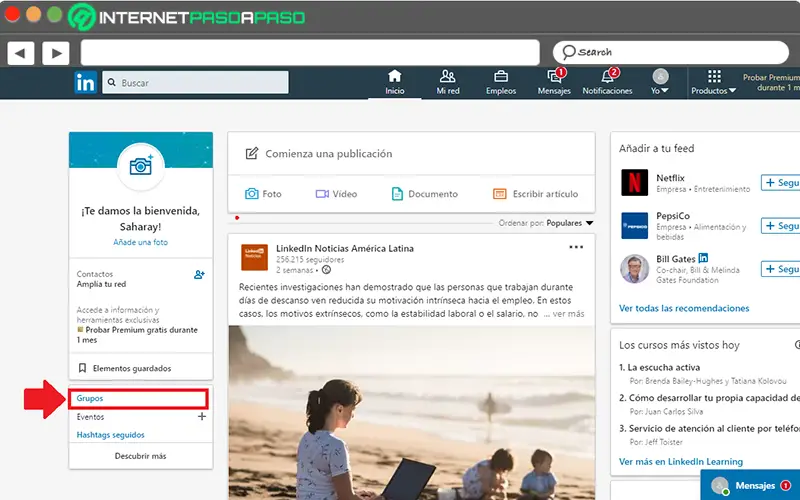This screenshot has width=800, height=500.
Task: Open Hashtags seguidos link
Action: tap(110, 435)
